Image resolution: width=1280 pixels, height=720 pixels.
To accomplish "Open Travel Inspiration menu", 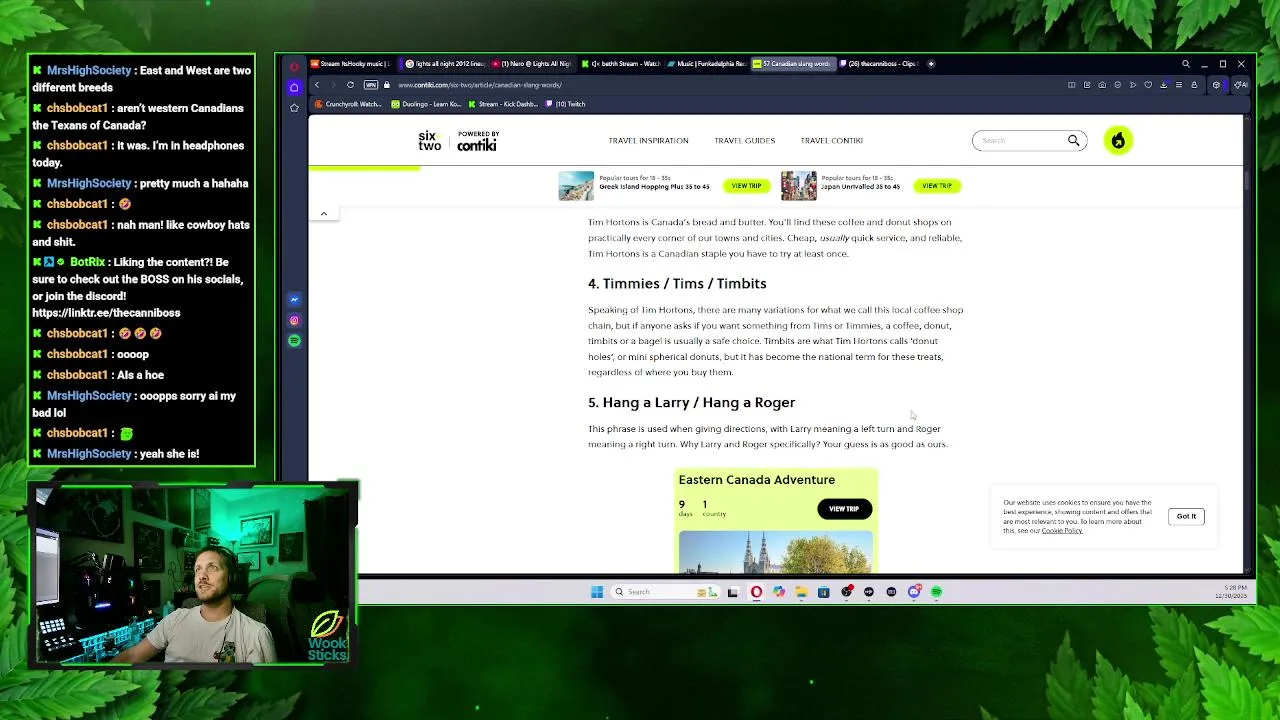I will pyautogui.click(x=648, y=141).
